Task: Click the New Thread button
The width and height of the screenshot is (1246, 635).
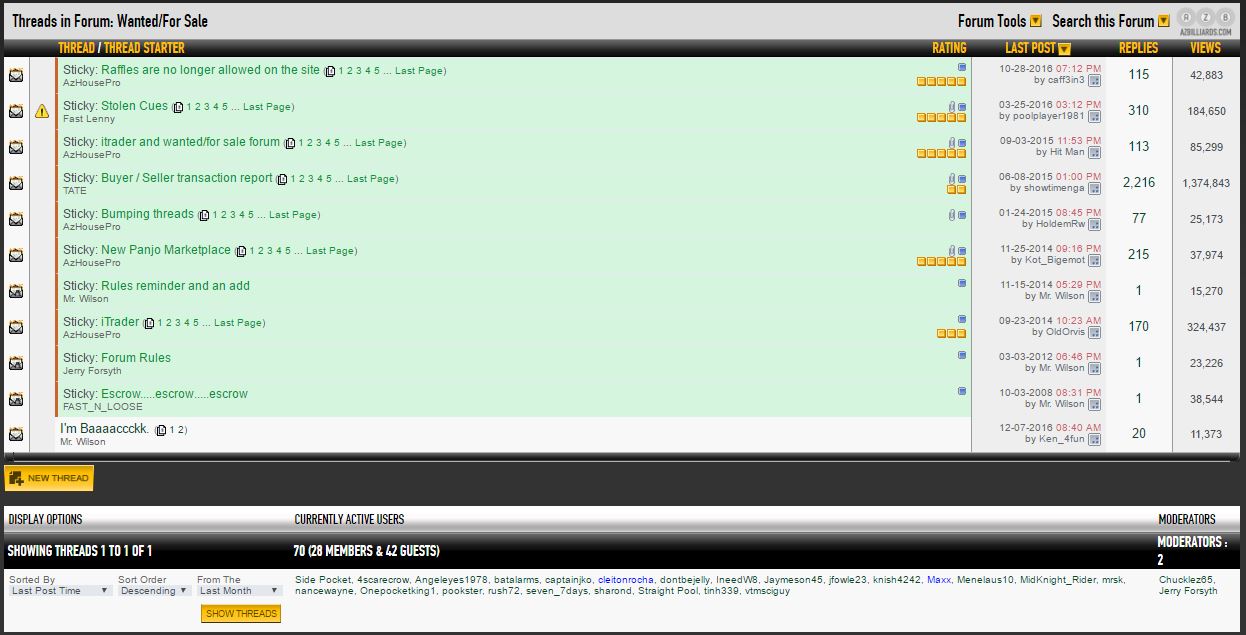Action: pyautogui.click(x=49, y=478)
